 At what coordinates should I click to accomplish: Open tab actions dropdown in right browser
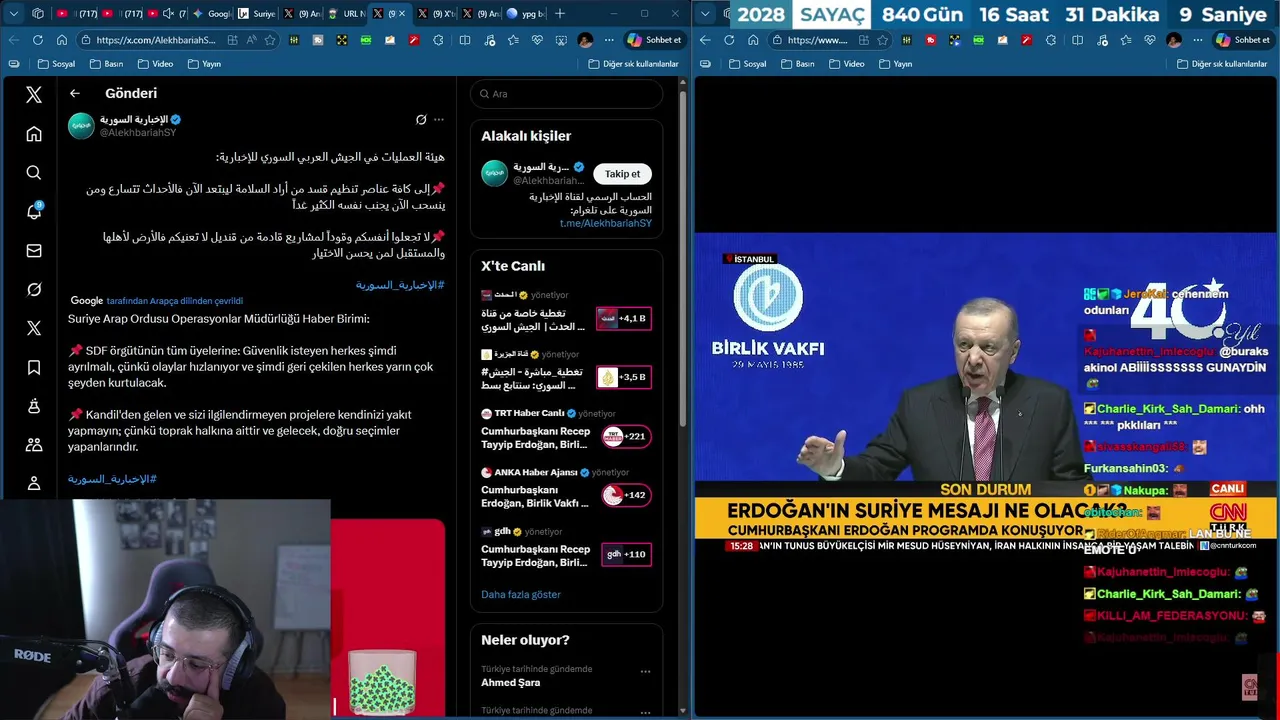(707, 14)
